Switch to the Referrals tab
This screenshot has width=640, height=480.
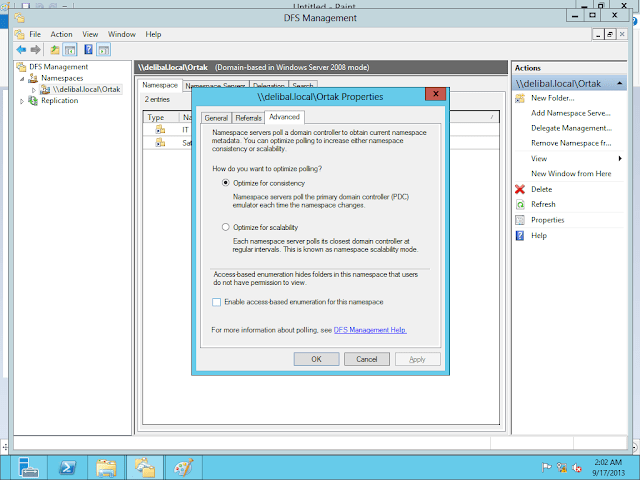pos(248,117)
